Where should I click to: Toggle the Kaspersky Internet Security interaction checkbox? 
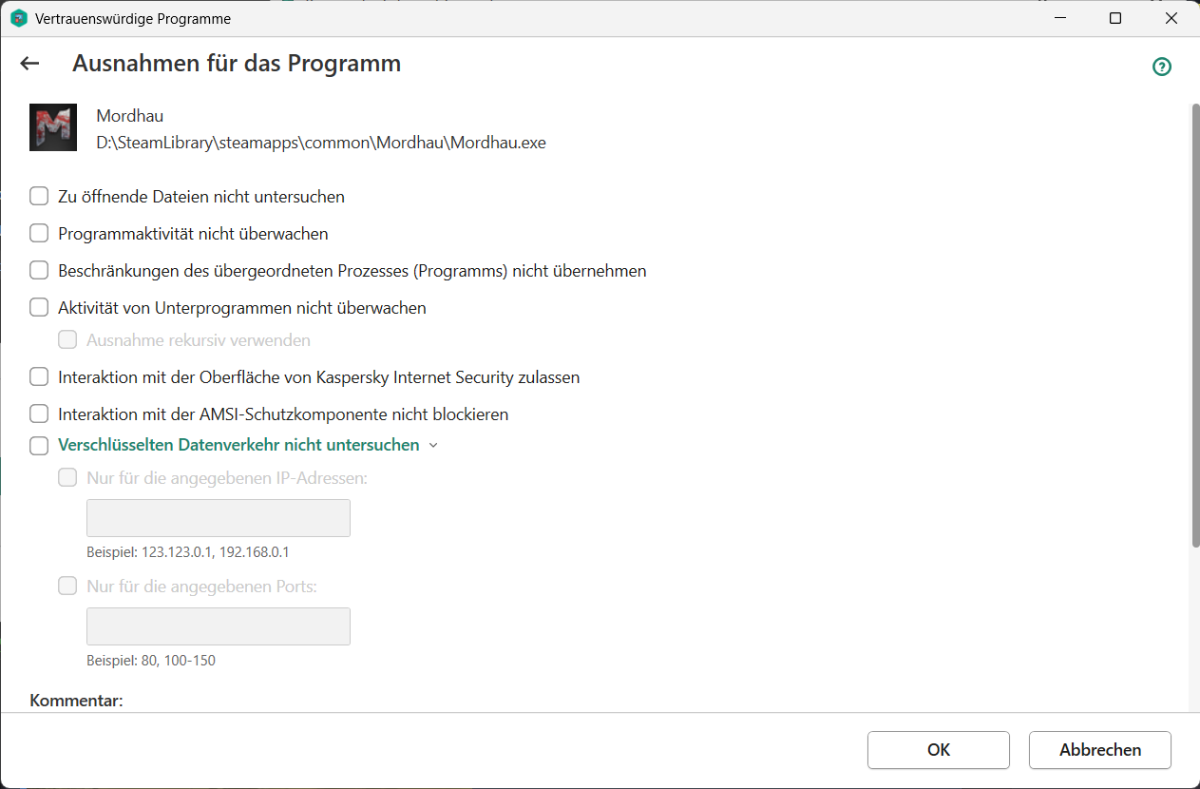tap(39, 378)
